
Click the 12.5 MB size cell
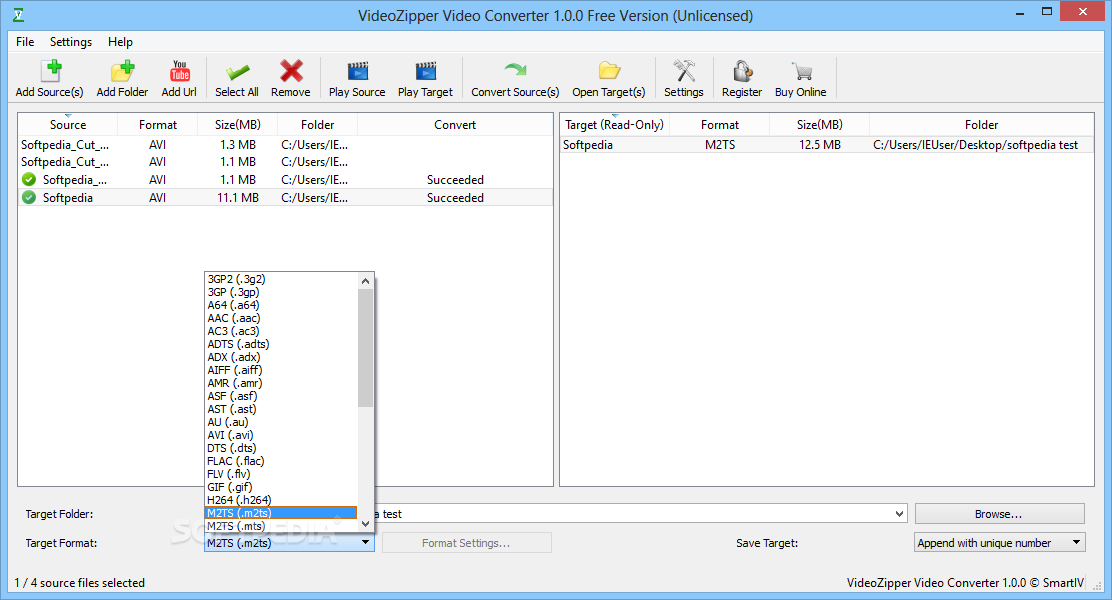click(820, 145)
